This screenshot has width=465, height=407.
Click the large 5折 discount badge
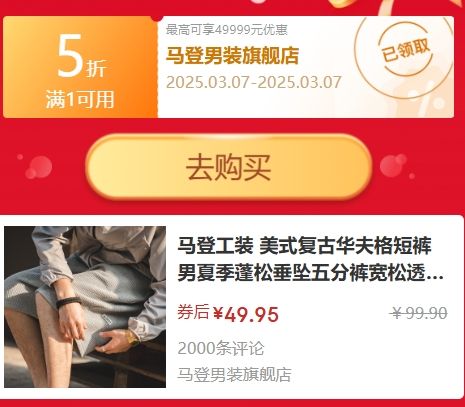point(82,57)
